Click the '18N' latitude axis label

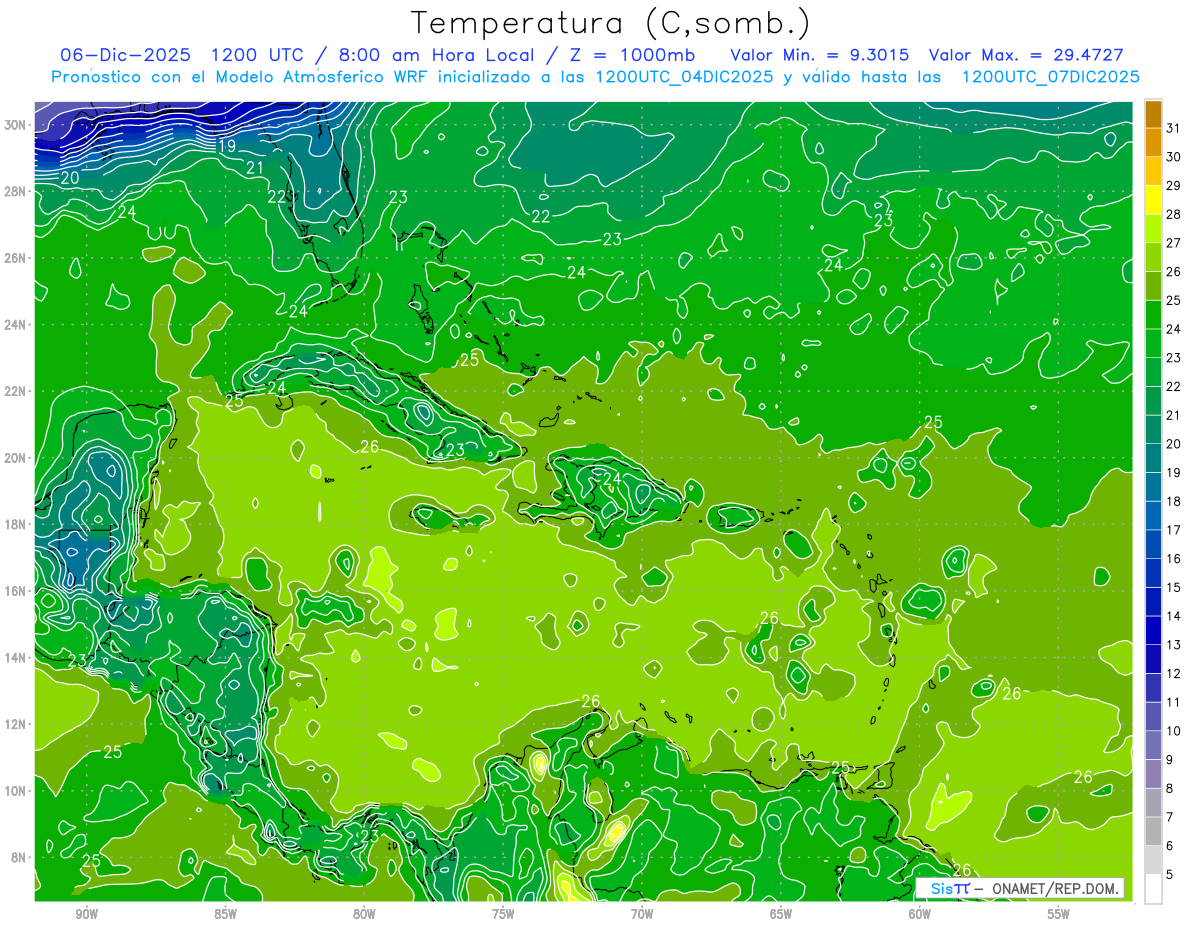(x=16, y=524)
